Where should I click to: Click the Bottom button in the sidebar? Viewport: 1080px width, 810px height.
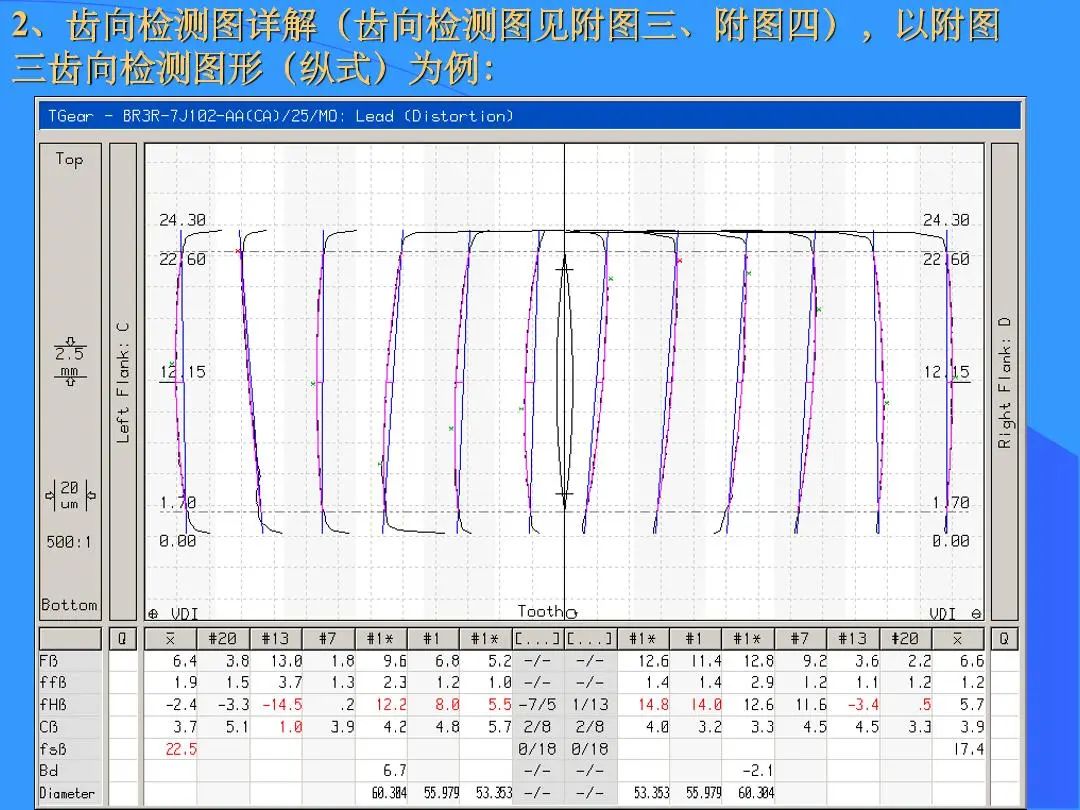click(x=69, y=605)
